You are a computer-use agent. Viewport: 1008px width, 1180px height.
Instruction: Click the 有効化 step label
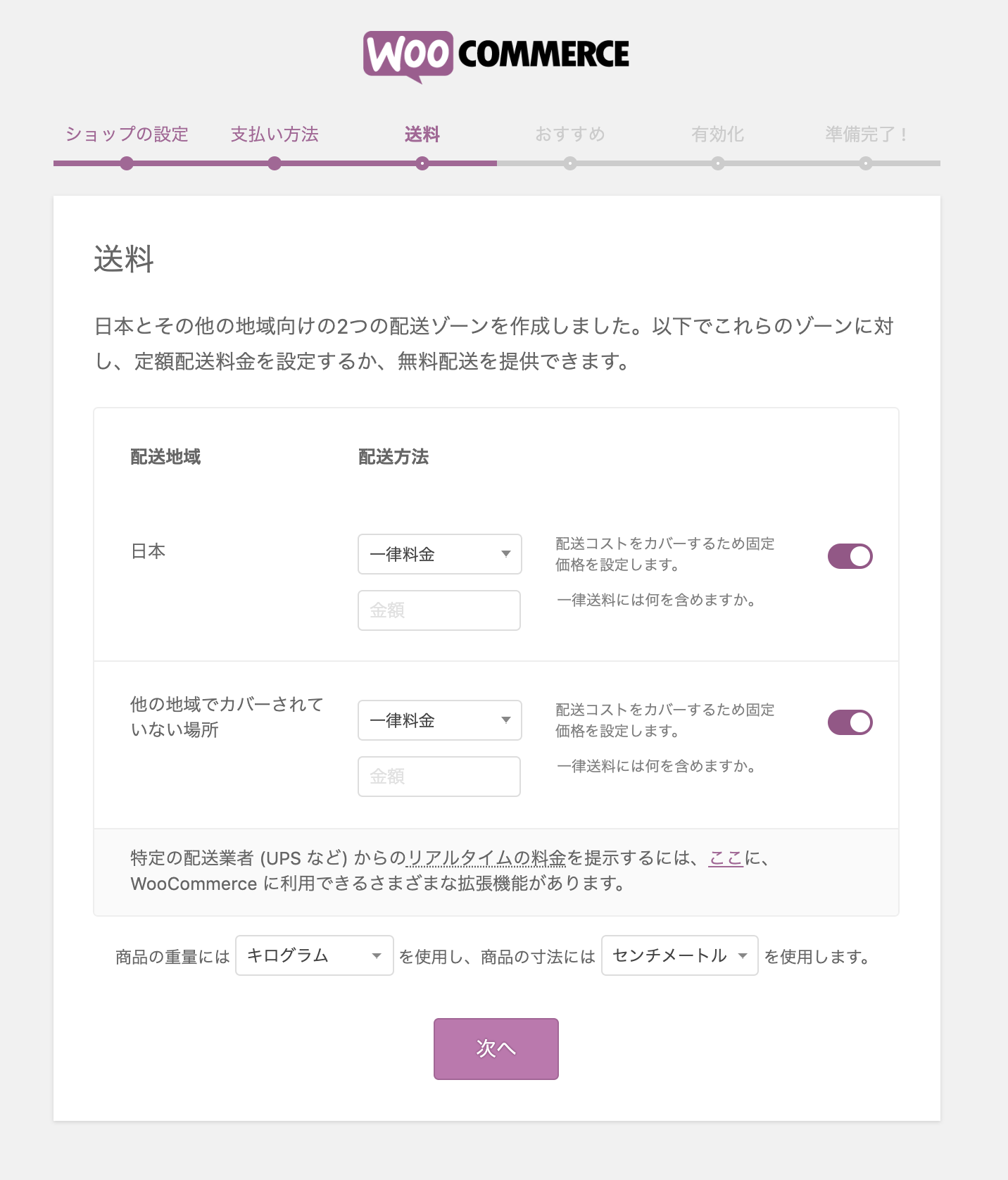coord(717,134)
